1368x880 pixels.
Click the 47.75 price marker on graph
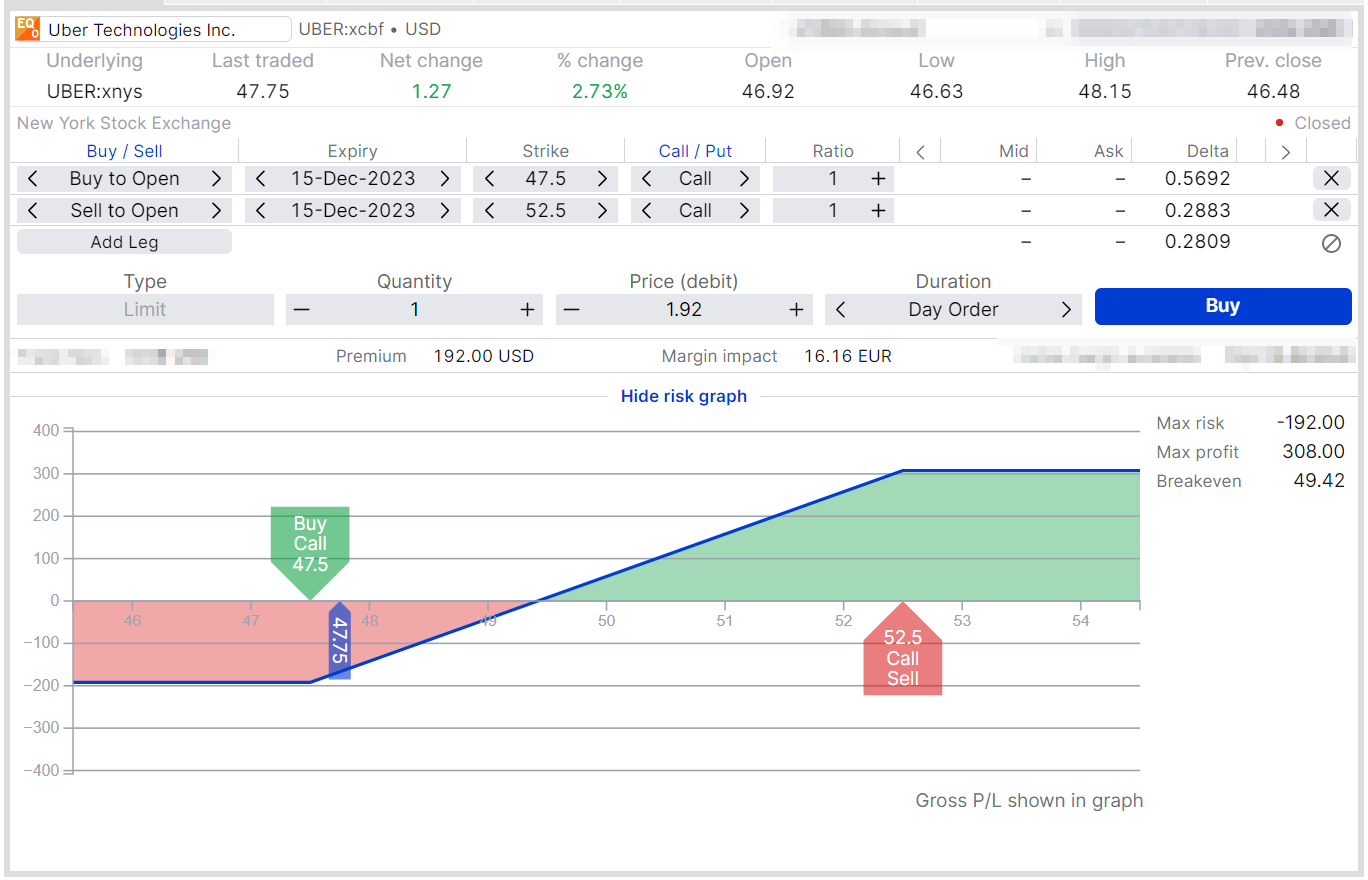(340, 641)
